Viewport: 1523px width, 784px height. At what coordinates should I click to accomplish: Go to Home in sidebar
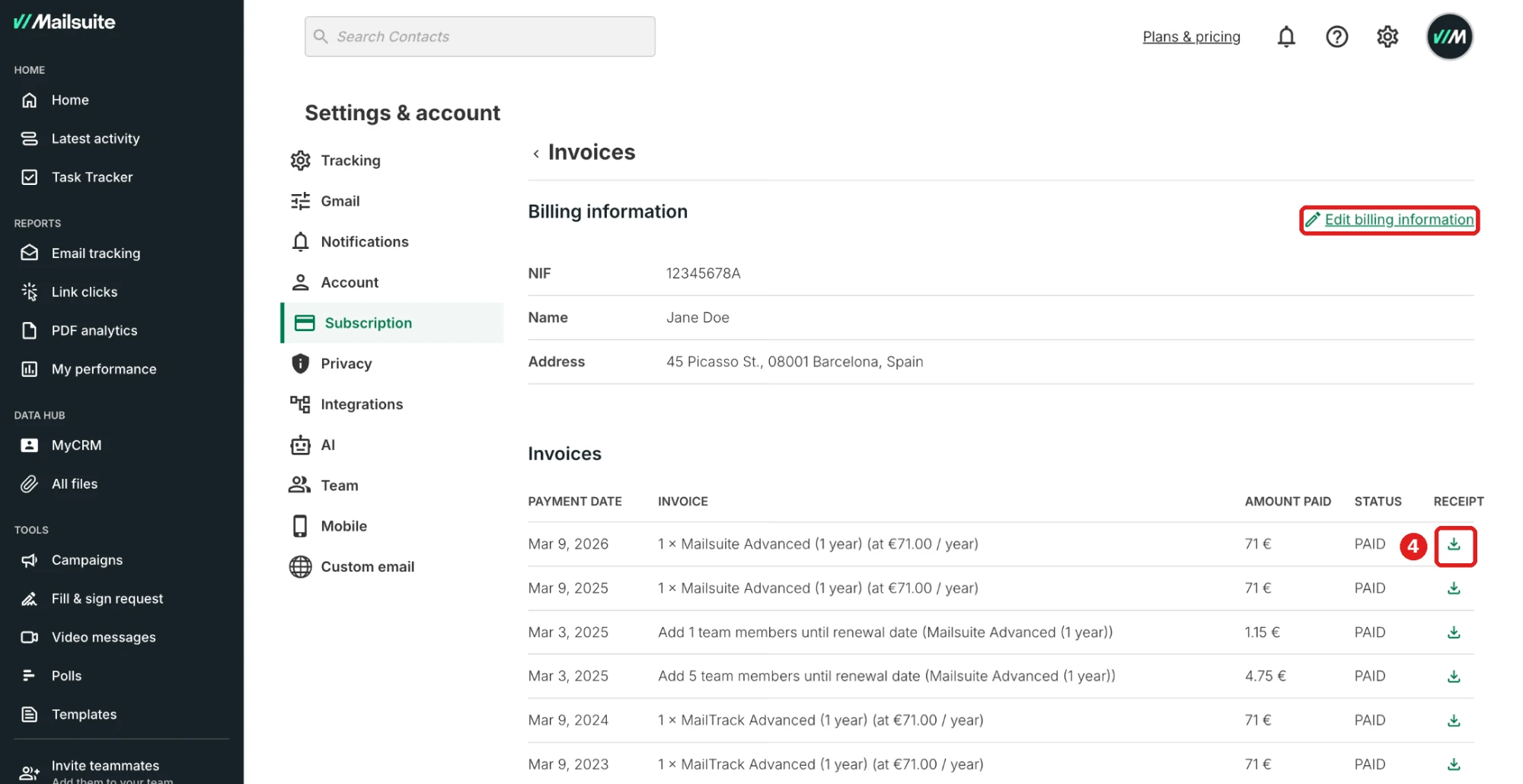point(55,100)
